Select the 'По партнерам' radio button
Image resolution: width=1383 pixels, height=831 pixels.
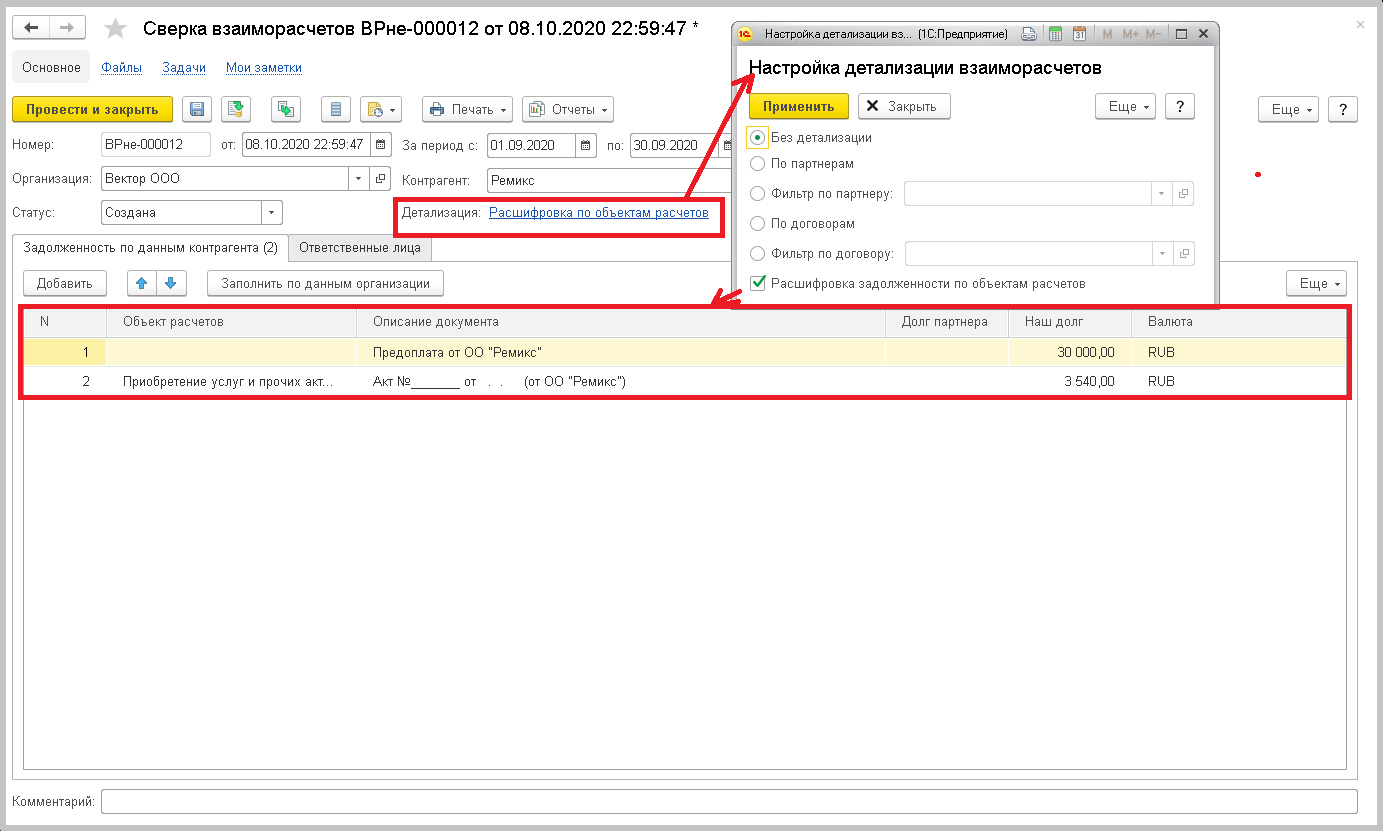pyautogui.click(x=758, y=163)
